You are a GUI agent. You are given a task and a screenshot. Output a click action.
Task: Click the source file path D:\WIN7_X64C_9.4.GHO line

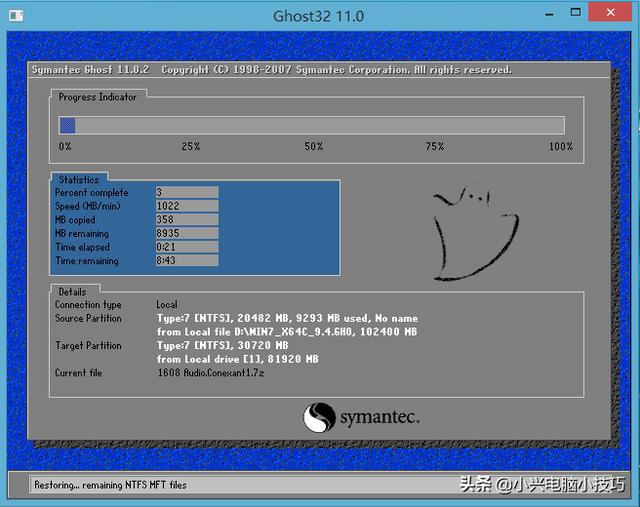coord(287,332)
